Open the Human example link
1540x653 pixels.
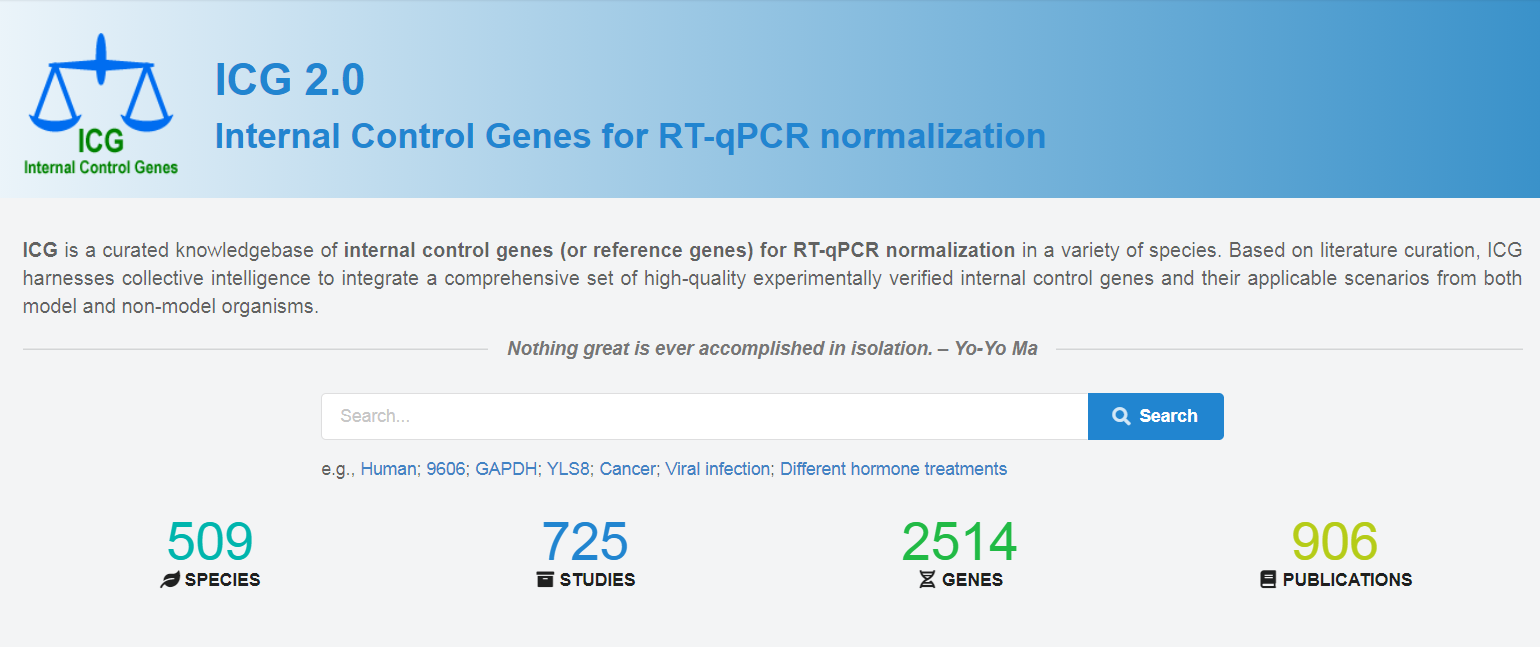tap(388, 469)
